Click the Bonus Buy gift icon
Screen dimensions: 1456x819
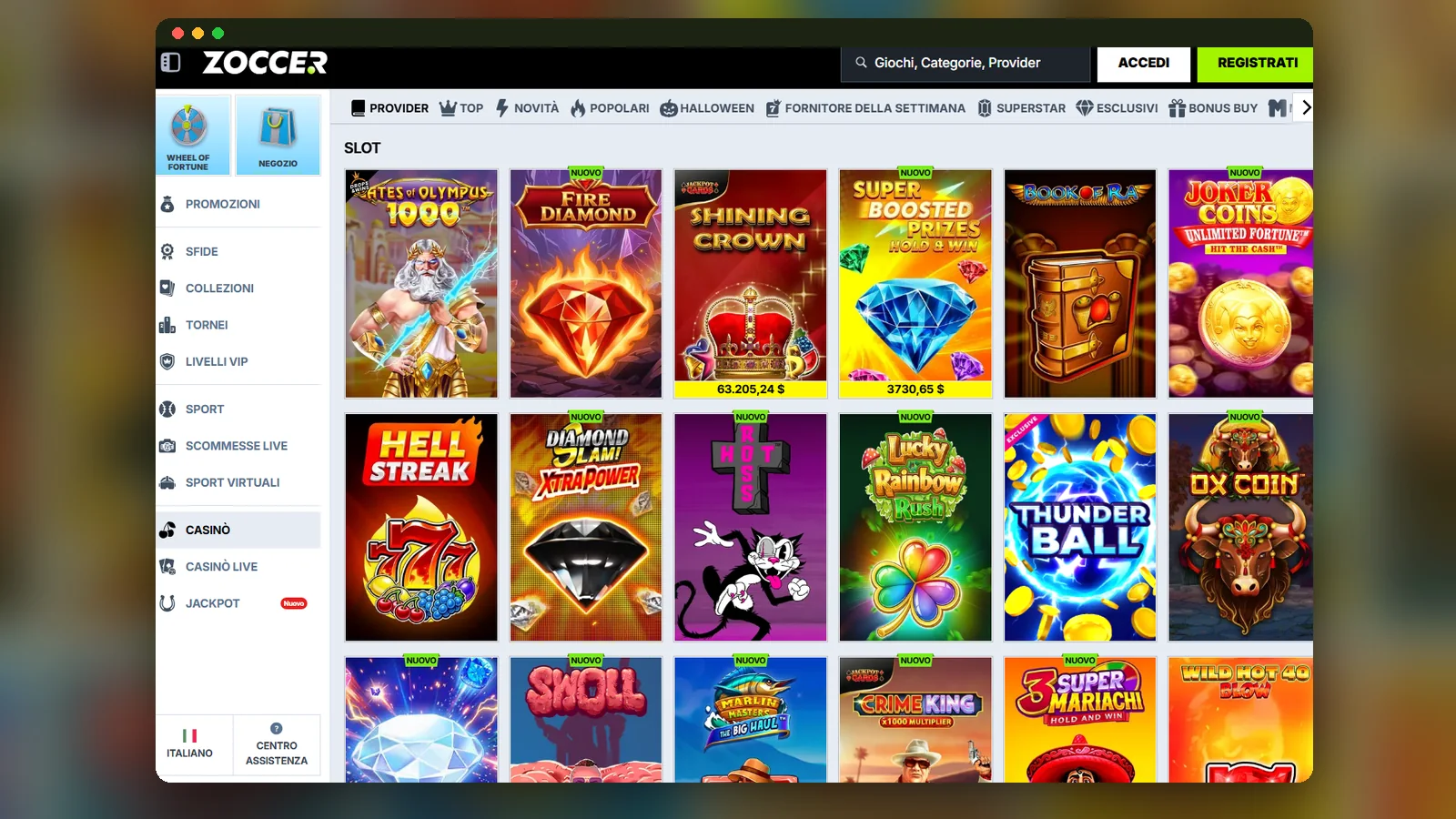point(1177,108)
